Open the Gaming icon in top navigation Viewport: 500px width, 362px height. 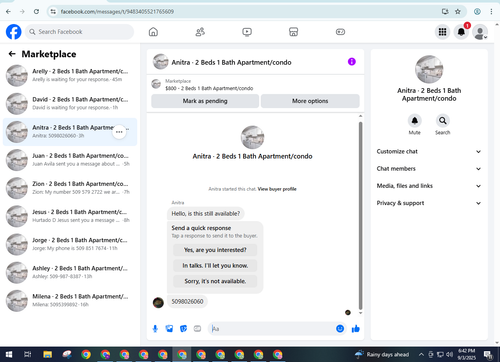340,32
